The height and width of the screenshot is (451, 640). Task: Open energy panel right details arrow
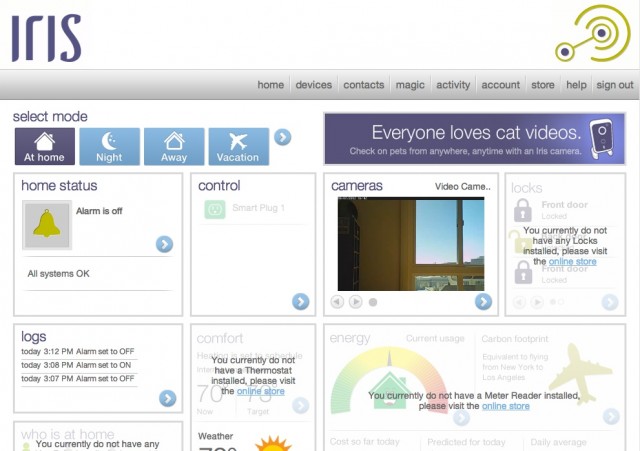point(611,416)
